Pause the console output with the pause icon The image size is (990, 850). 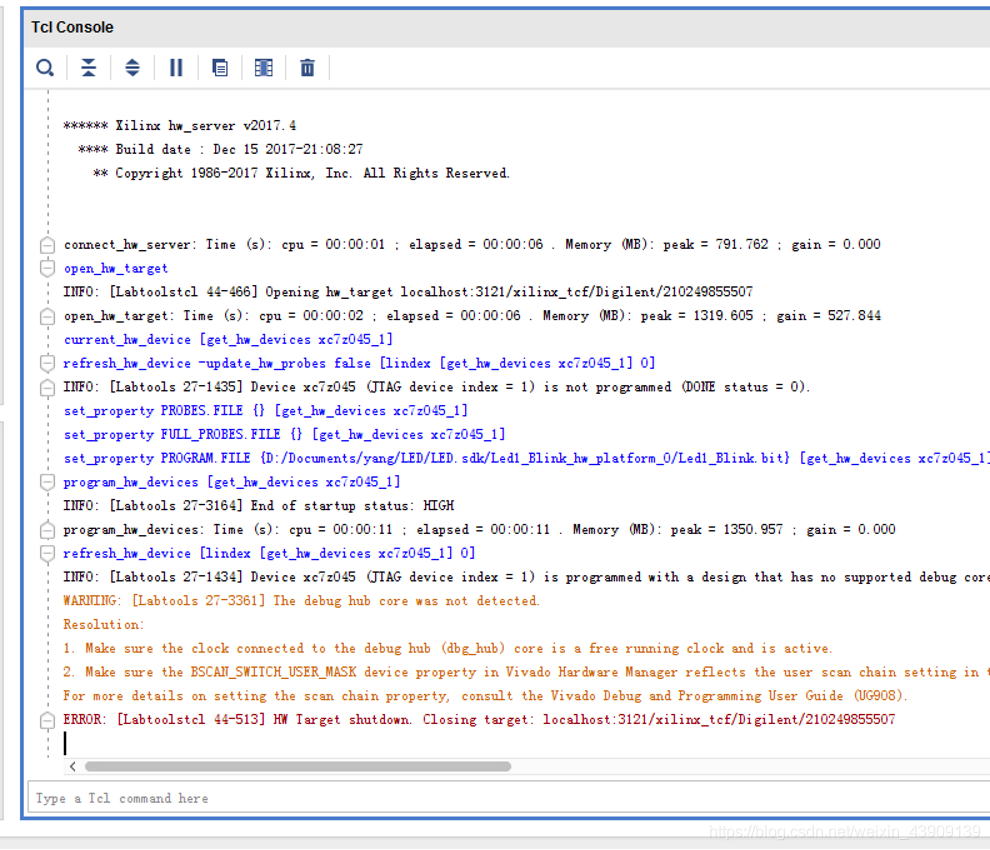[176, 68]
